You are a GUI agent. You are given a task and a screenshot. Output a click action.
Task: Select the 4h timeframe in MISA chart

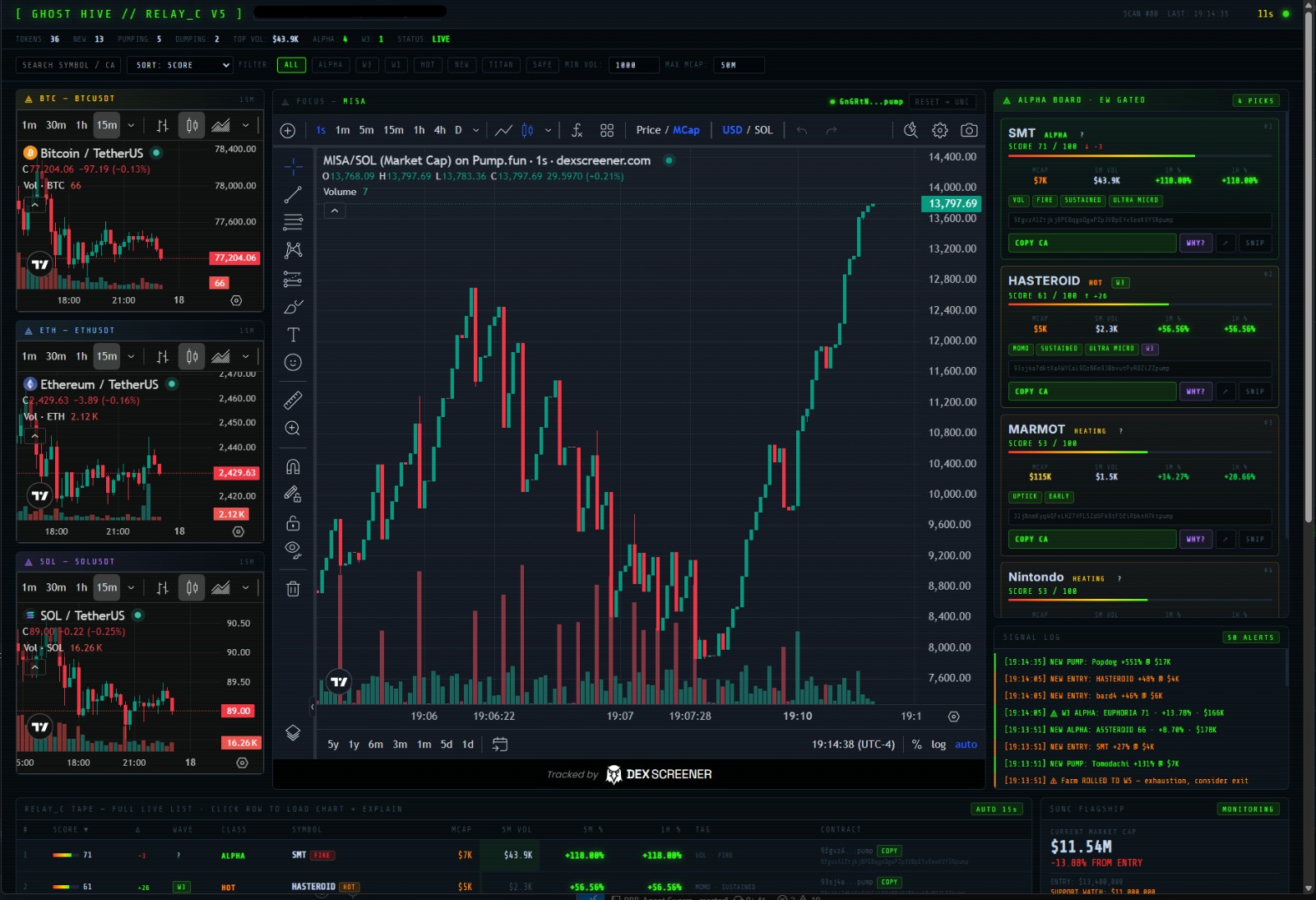click(440, 130)
